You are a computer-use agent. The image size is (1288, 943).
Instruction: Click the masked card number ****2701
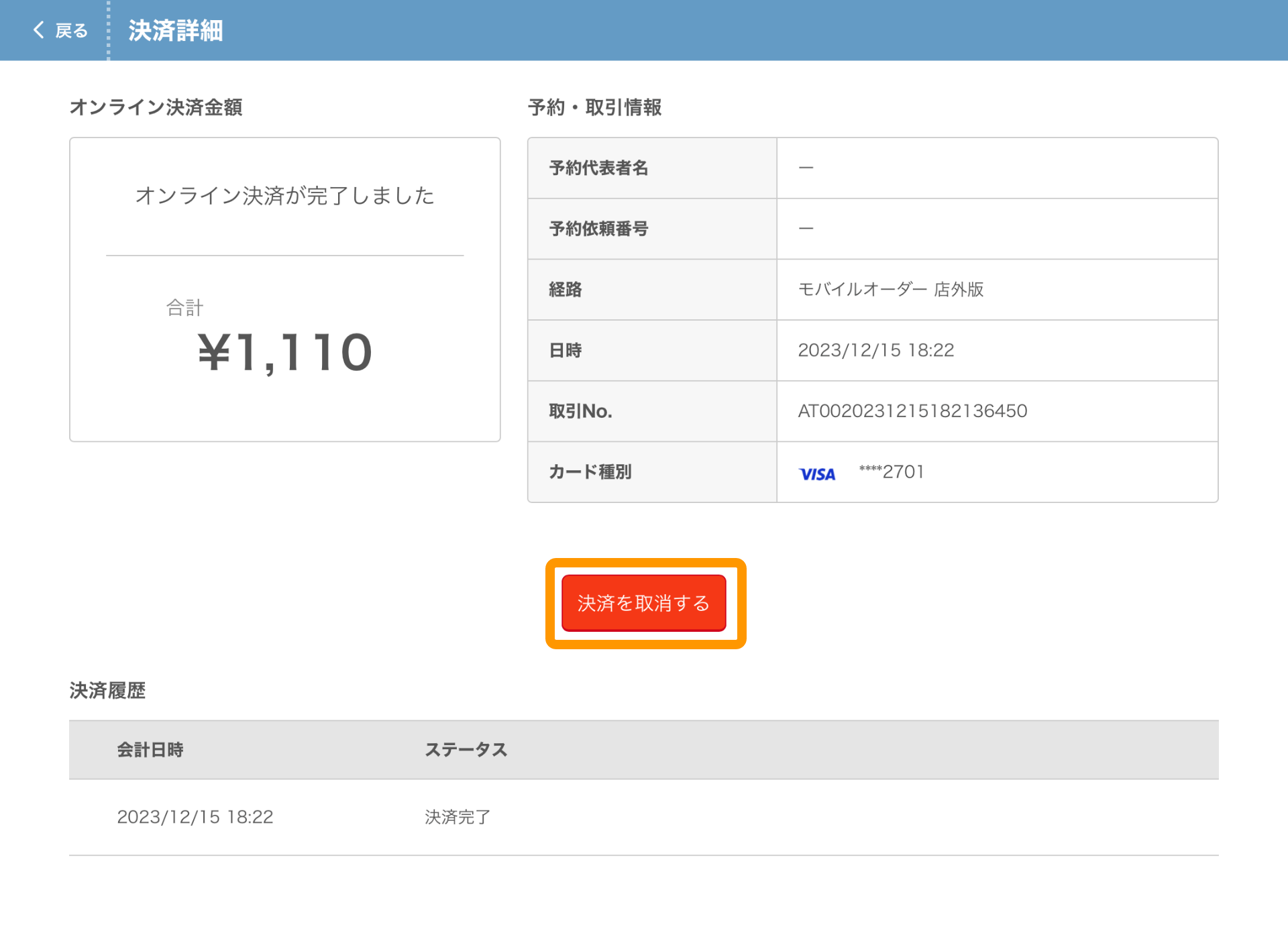tap(891, 472)
